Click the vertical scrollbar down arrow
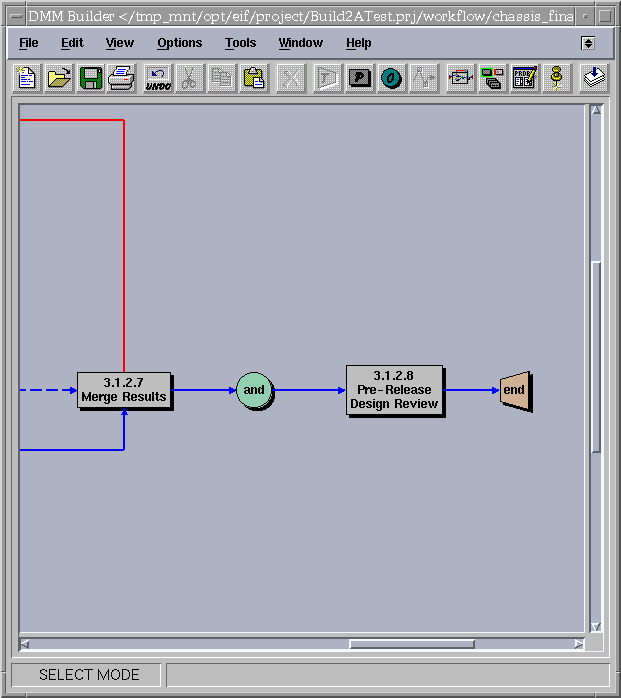 click(x=596, y=627)
